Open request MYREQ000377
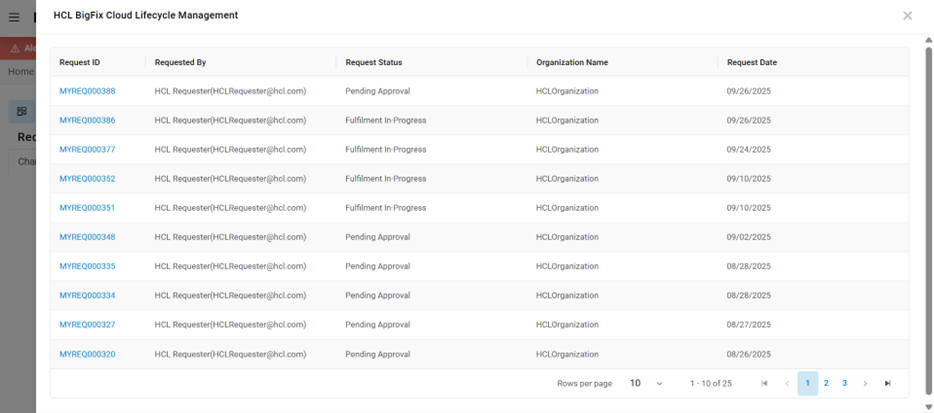This screenshot has width=934, height=413. tap(87, 150)
